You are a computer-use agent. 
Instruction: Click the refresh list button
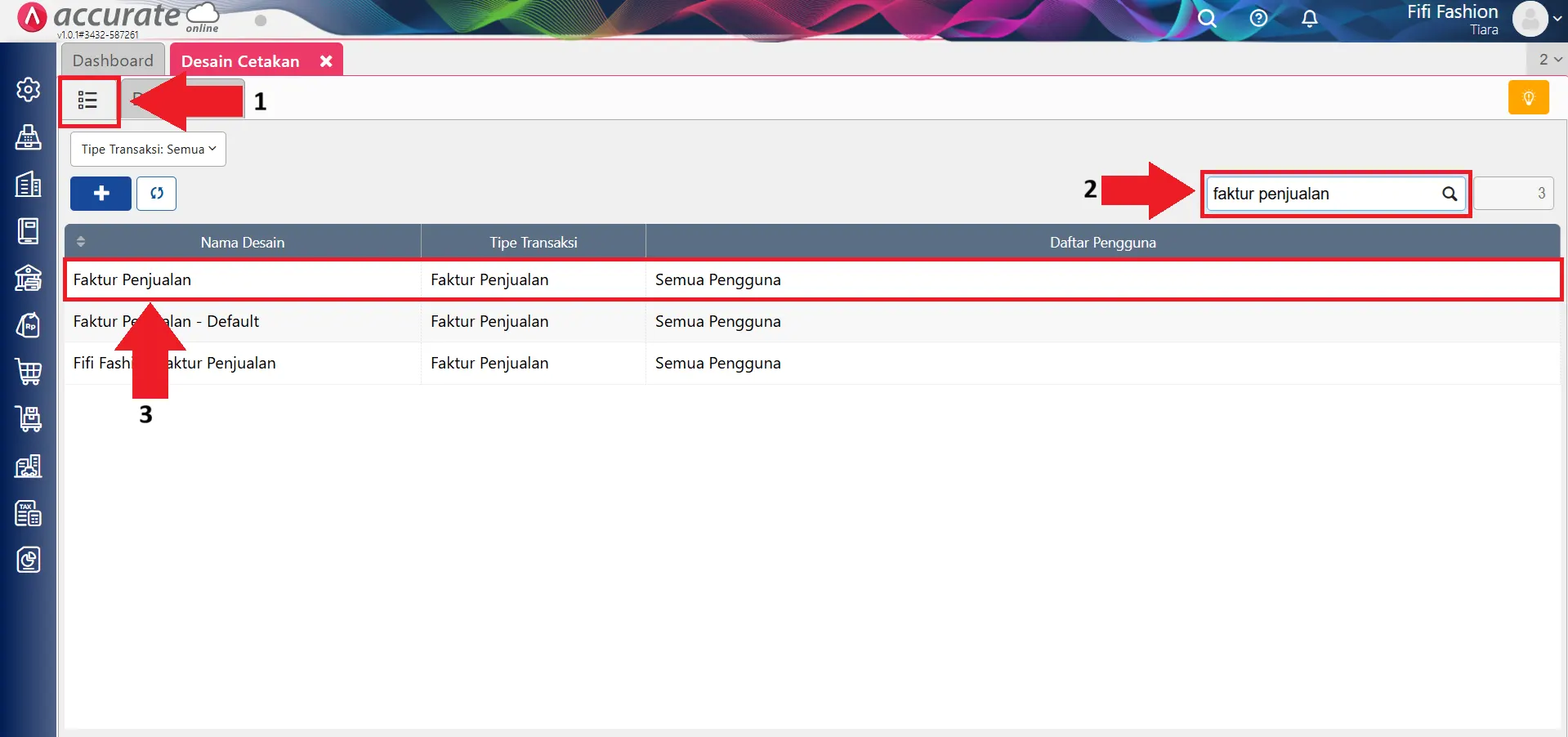coord(156,194)
